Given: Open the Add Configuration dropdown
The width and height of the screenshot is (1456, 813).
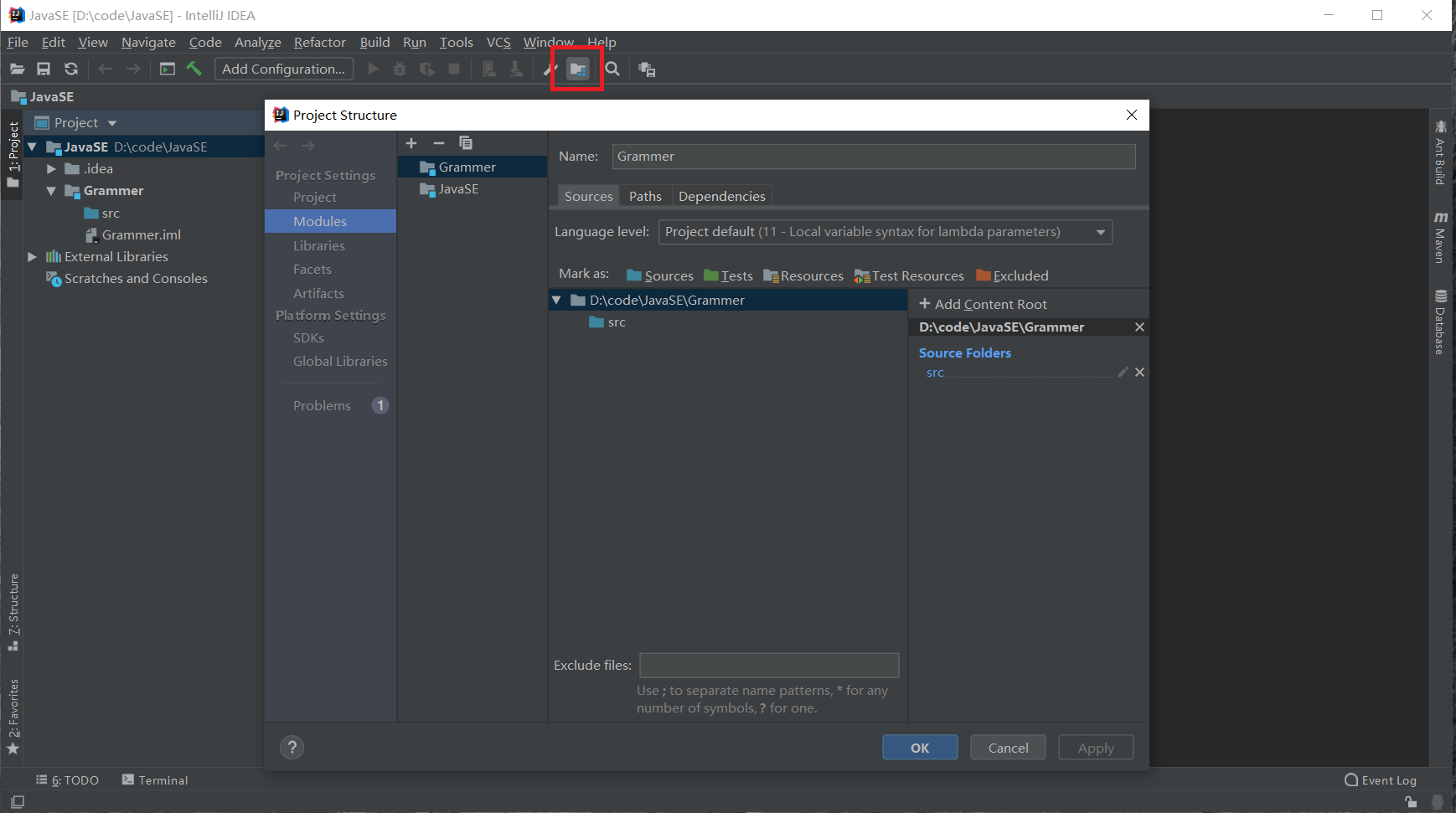Looking at the screenshot, I should [284, 69].
